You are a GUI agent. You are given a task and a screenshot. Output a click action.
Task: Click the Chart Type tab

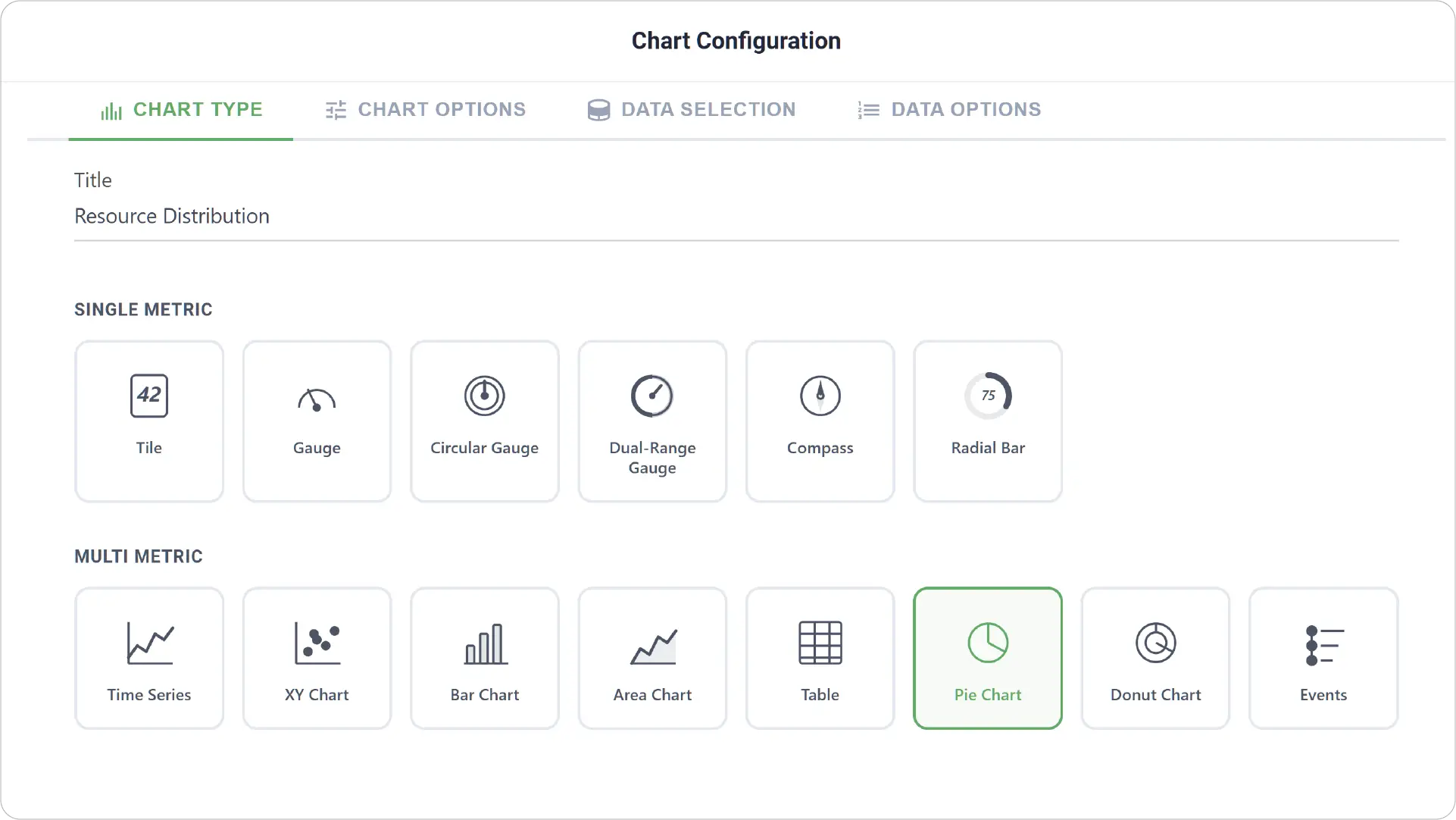[x=181, y=110]
